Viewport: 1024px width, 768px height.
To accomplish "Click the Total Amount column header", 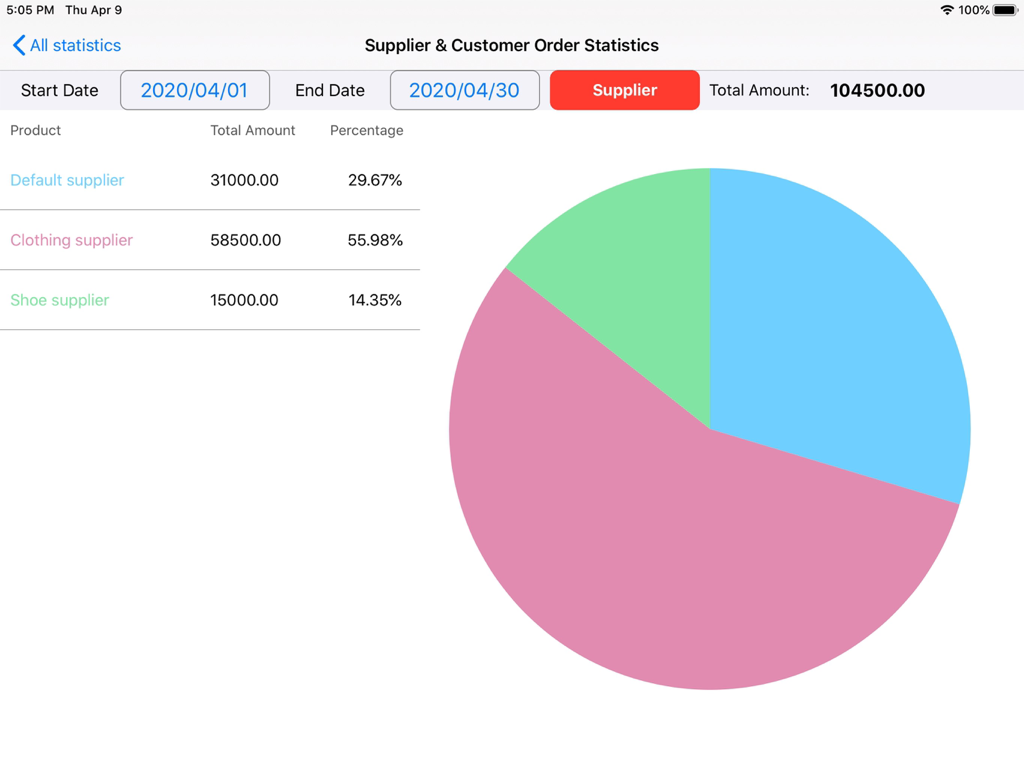I will click(x=252, y=130).
